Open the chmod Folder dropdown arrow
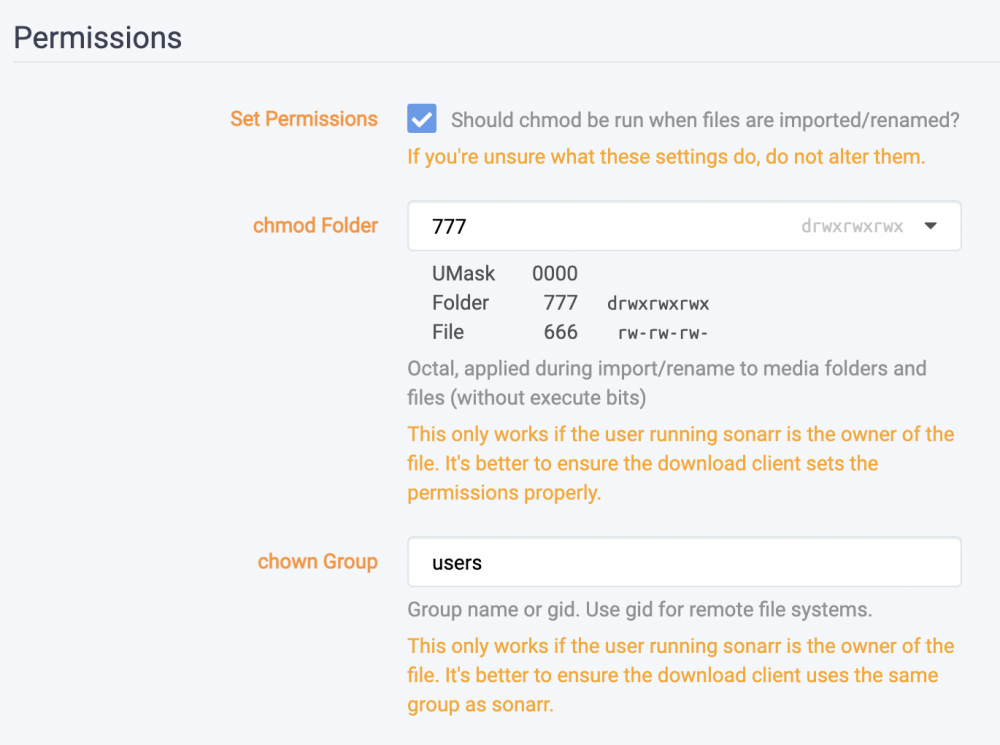The width and height of the screenshot is (1000, 745). [x=930, y=226]
